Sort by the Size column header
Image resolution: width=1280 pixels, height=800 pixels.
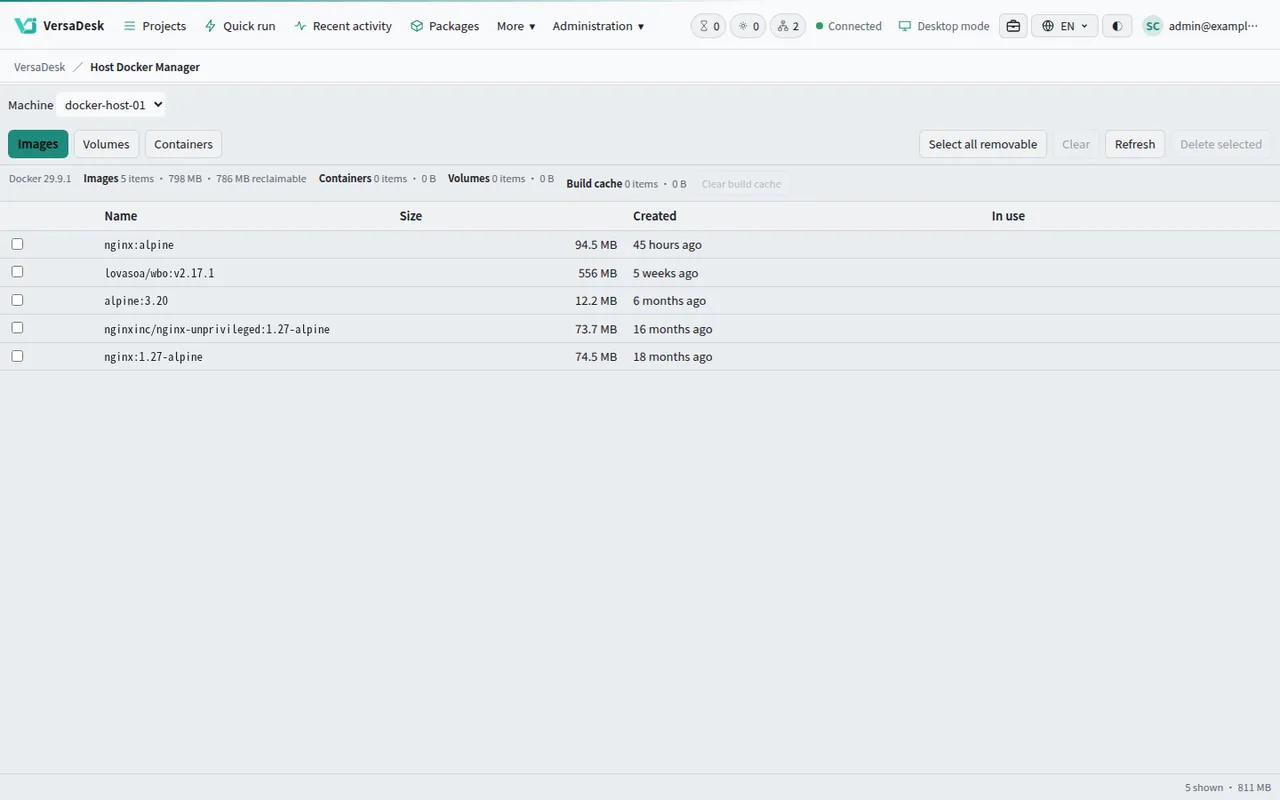tap(411, 216)
